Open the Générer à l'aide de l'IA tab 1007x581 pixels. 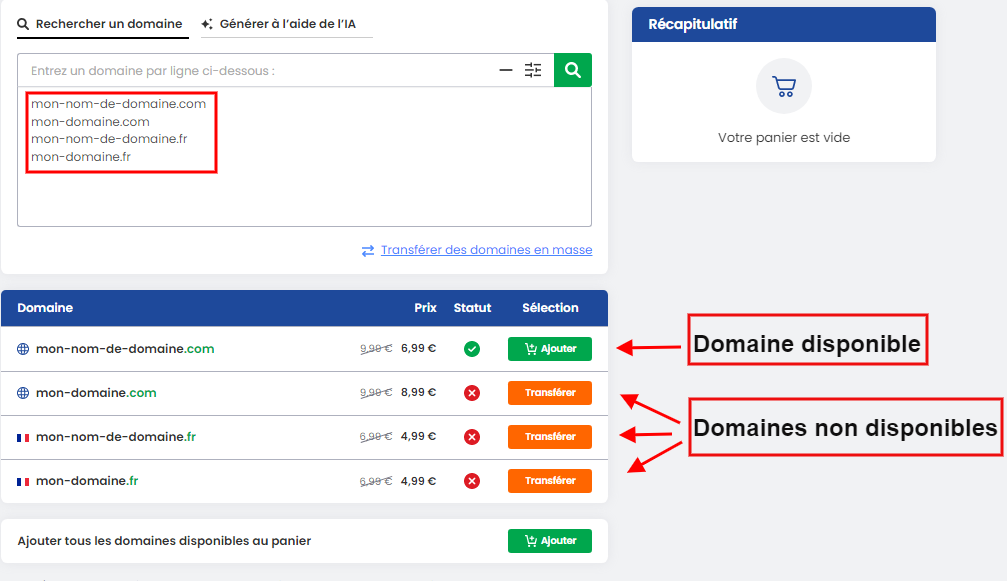click(286, 22)
